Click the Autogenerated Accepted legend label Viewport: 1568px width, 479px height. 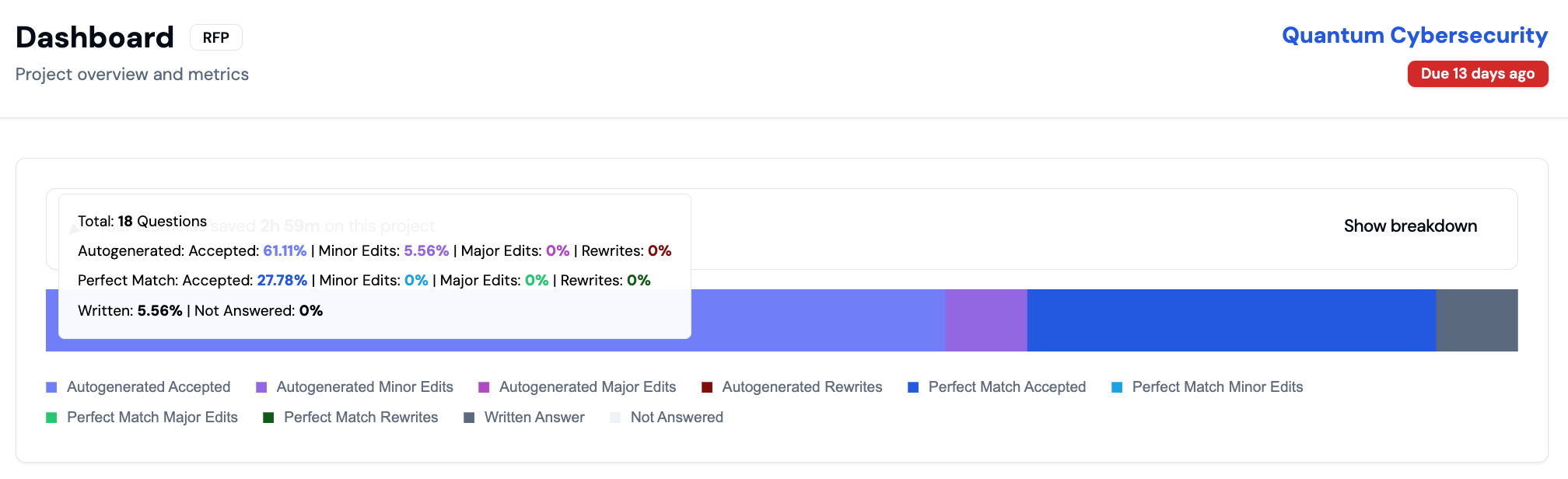149,387
